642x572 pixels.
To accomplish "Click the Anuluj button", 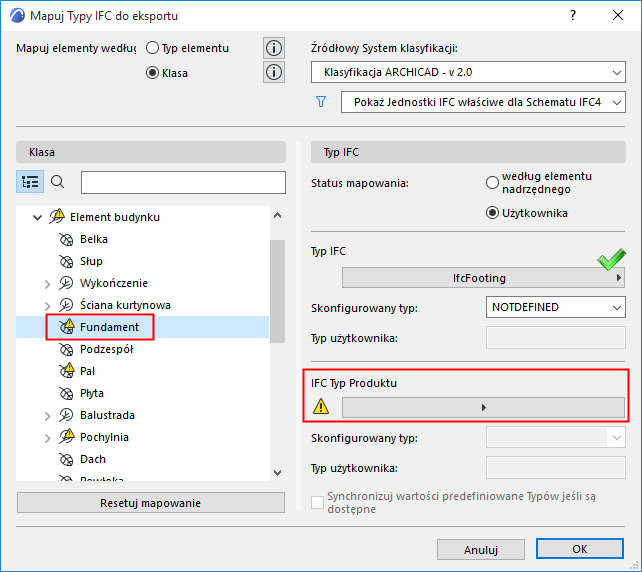I will (481, 549).
